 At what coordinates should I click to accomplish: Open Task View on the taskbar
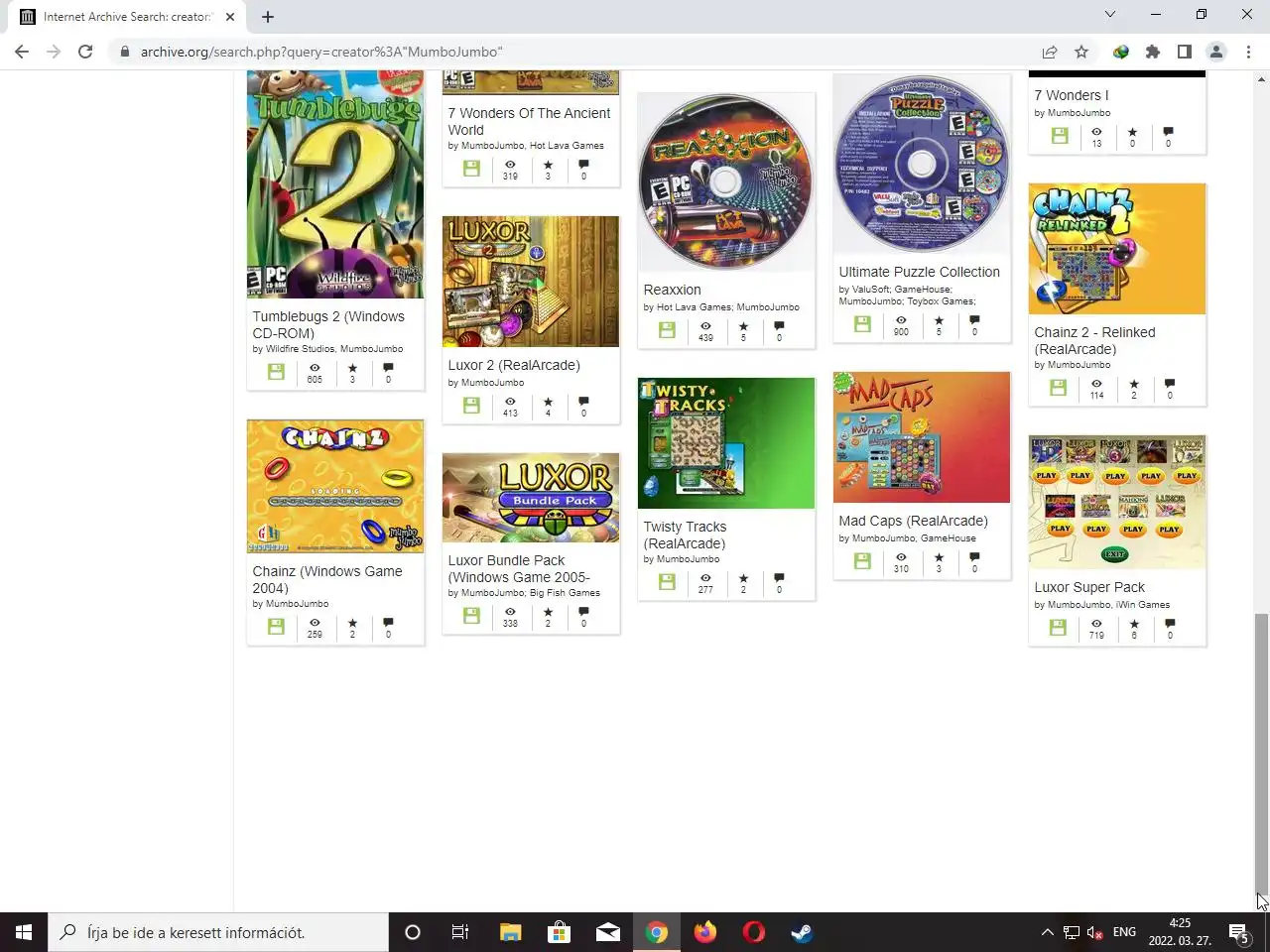[x=460, y=932]
